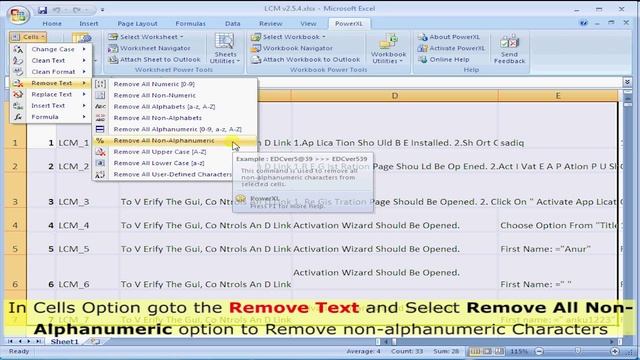Click the Remove All Numeric icon
Image resolution: width=640 pixels, height=360 pixels.
[100, 84]
